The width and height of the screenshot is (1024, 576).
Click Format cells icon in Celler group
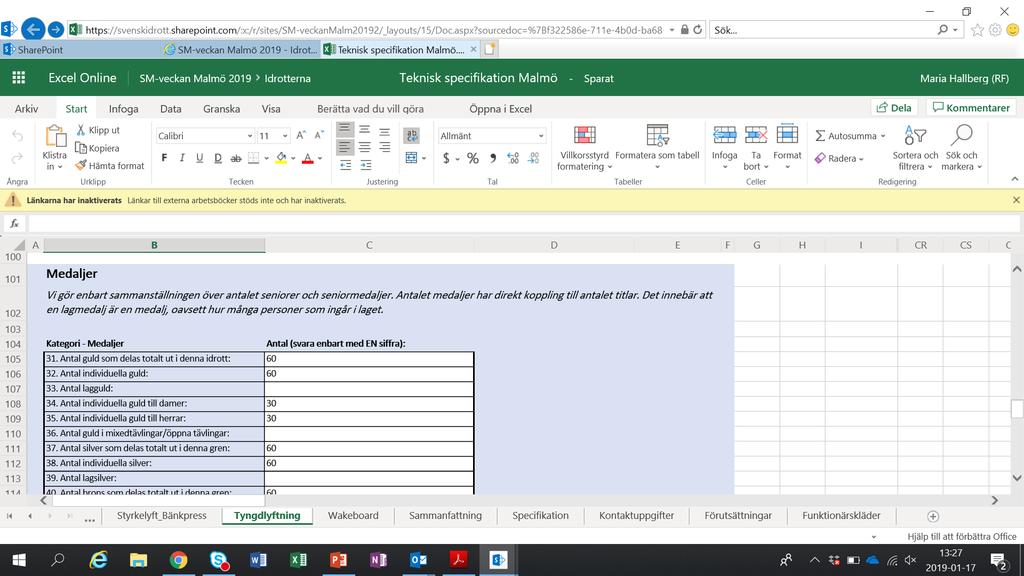(x=787, y=135)
